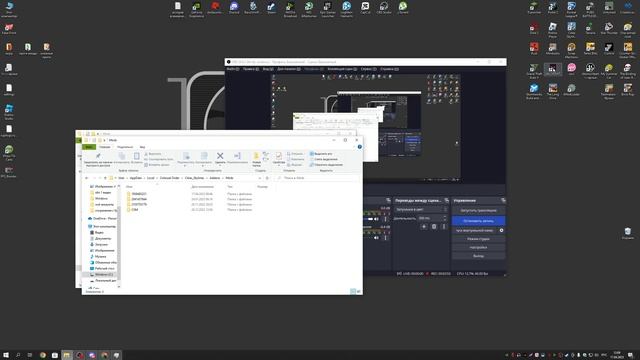Adjust first mixer channel volume slider
The height and width of the screenshot is (360, 640).
369,219
